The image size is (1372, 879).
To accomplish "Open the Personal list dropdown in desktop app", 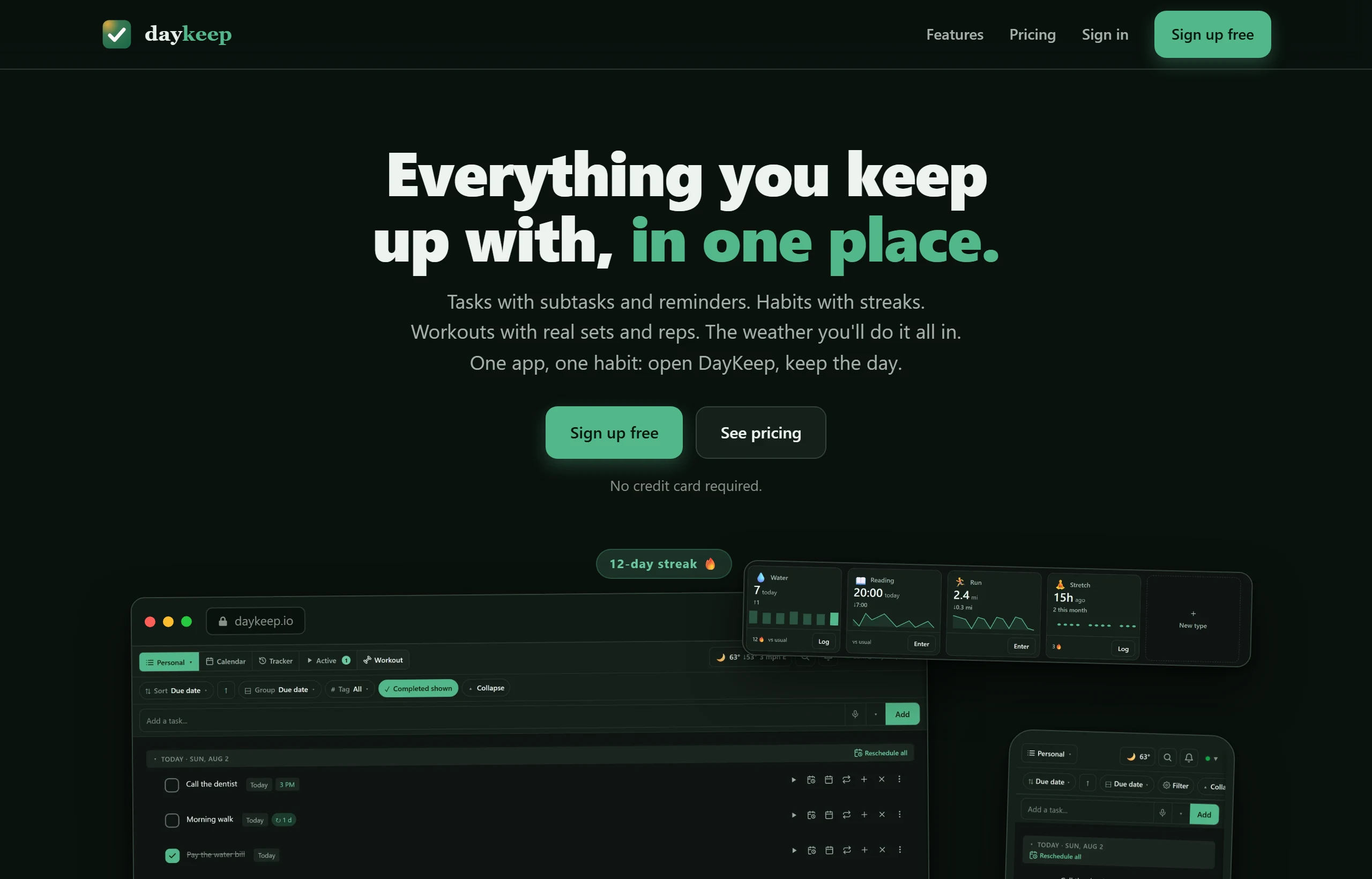I will [169, 662].
